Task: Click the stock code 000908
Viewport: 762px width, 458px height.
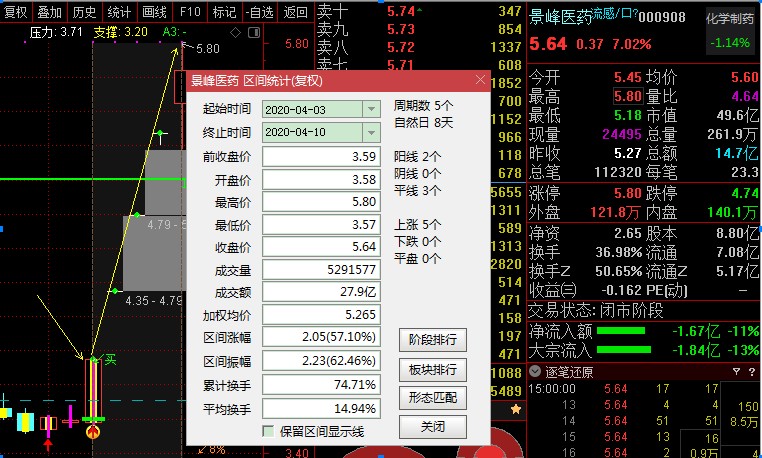Action: click(x=662, y=18)
